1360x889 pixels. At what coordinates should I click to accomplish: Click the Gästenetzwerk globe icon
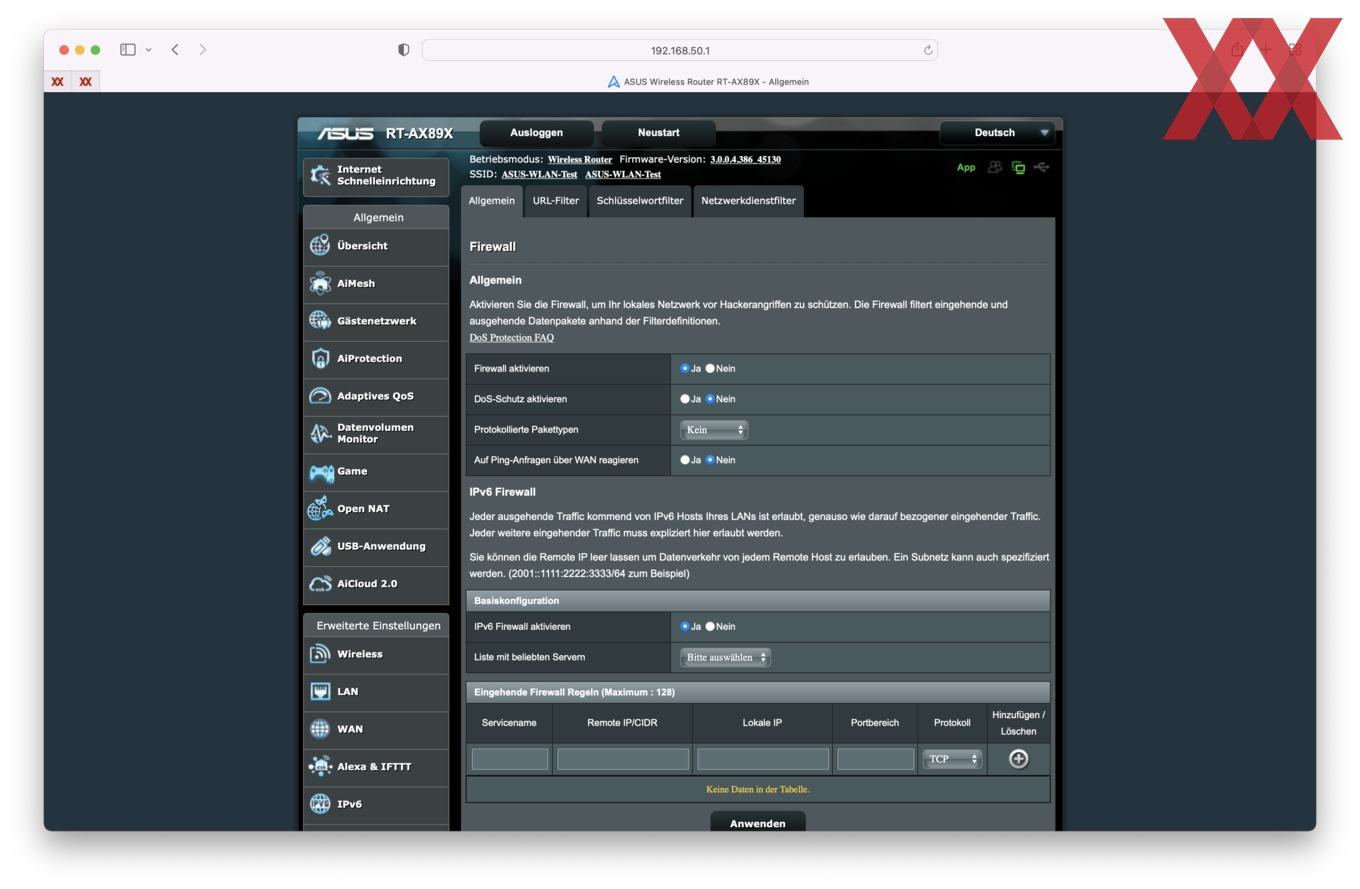320,320
